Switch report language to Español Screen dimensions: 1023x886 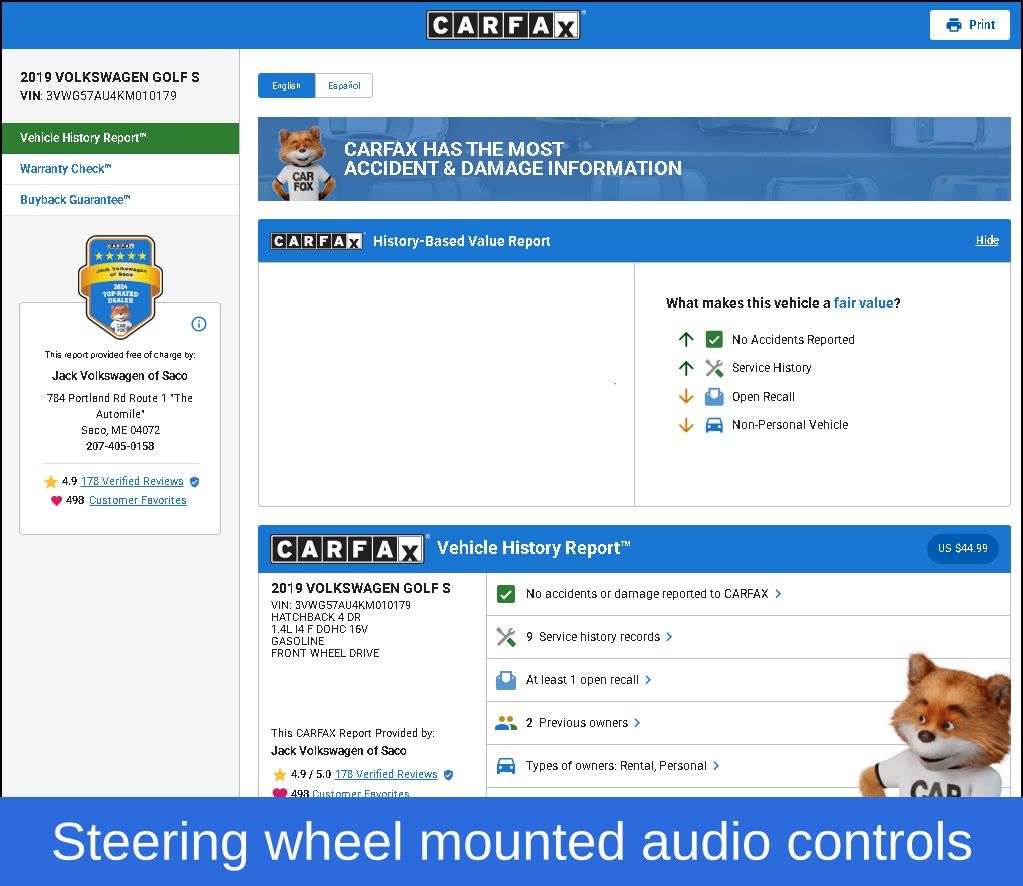pyautogui.click(x=344, y=86)
